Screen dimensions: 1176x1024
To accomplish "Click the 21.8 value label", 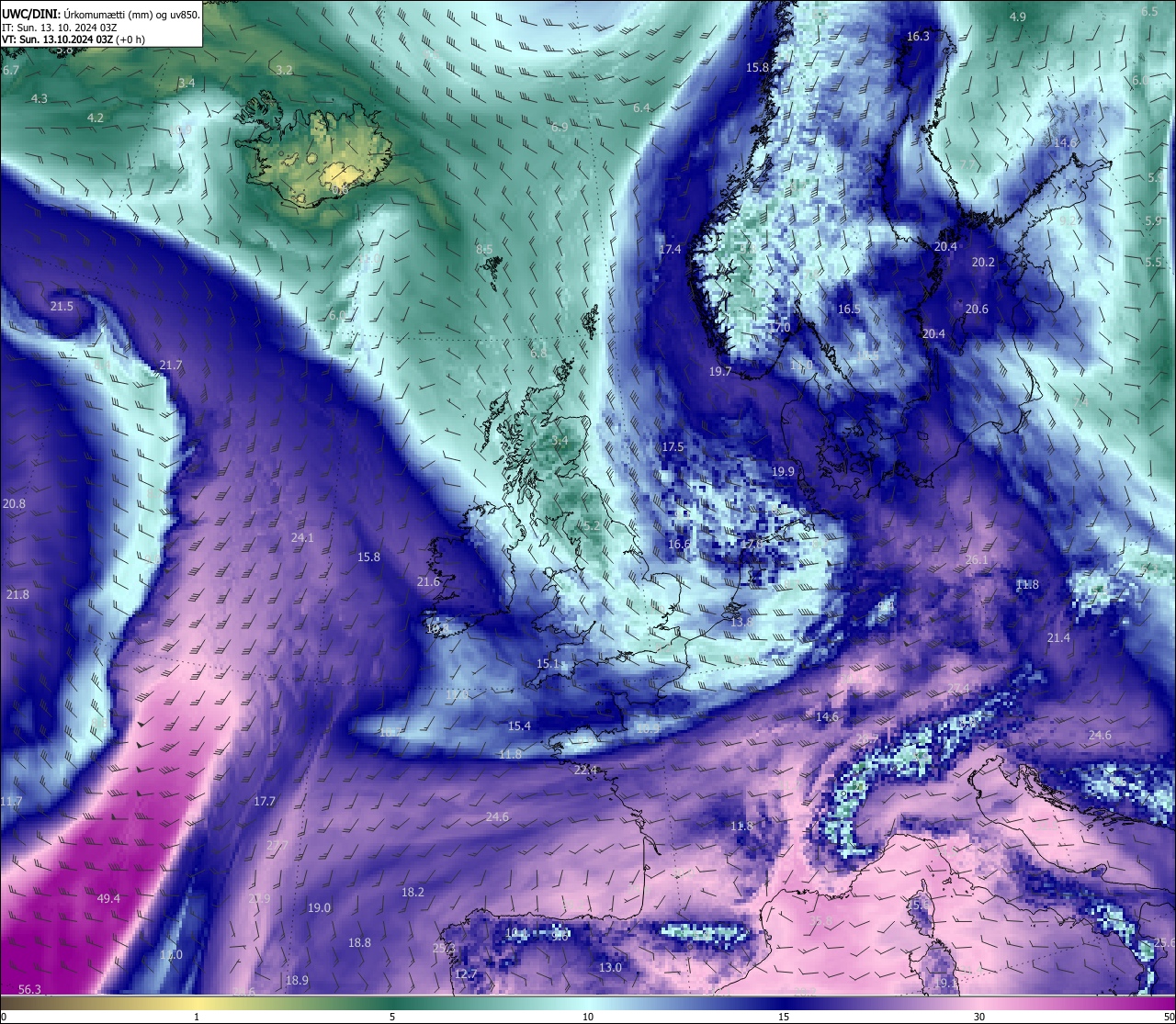I will pos(17,595).
